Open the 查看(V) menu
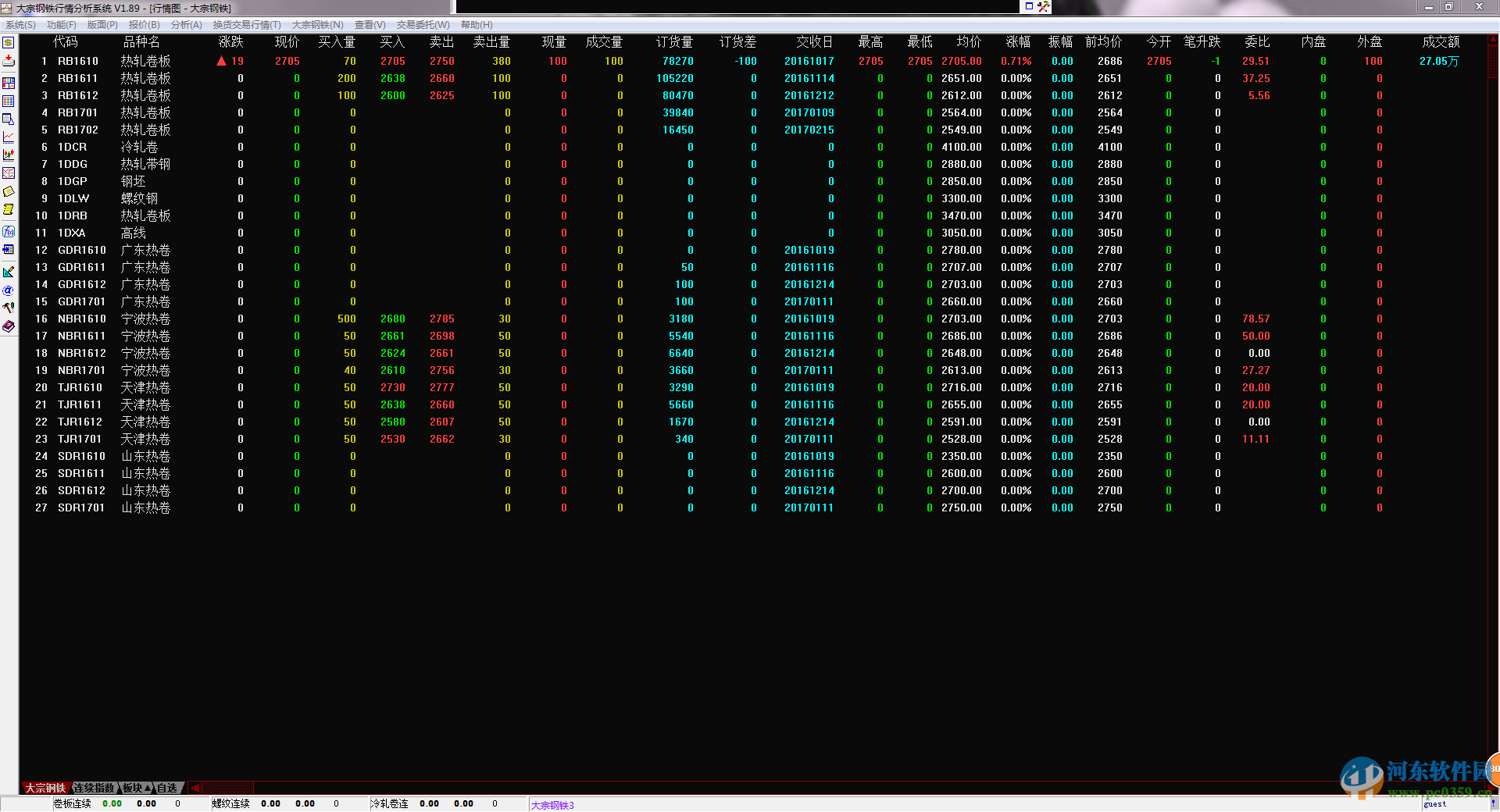This screenshot has width=1500, height=812. coord(370,25)
